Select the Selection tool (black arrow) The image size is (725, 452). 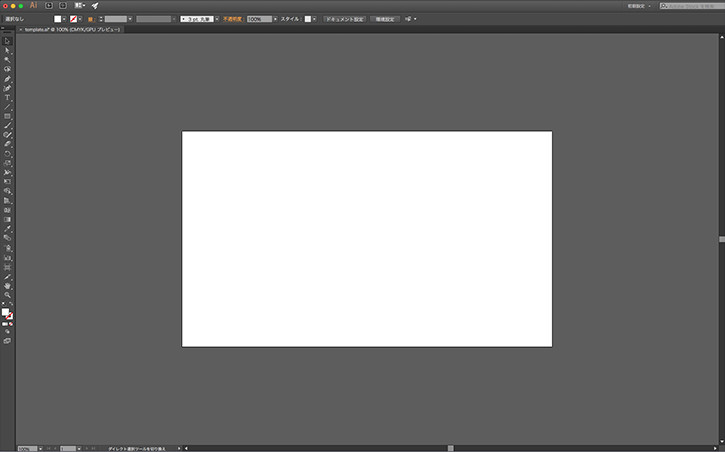click(x=7, y=41)
